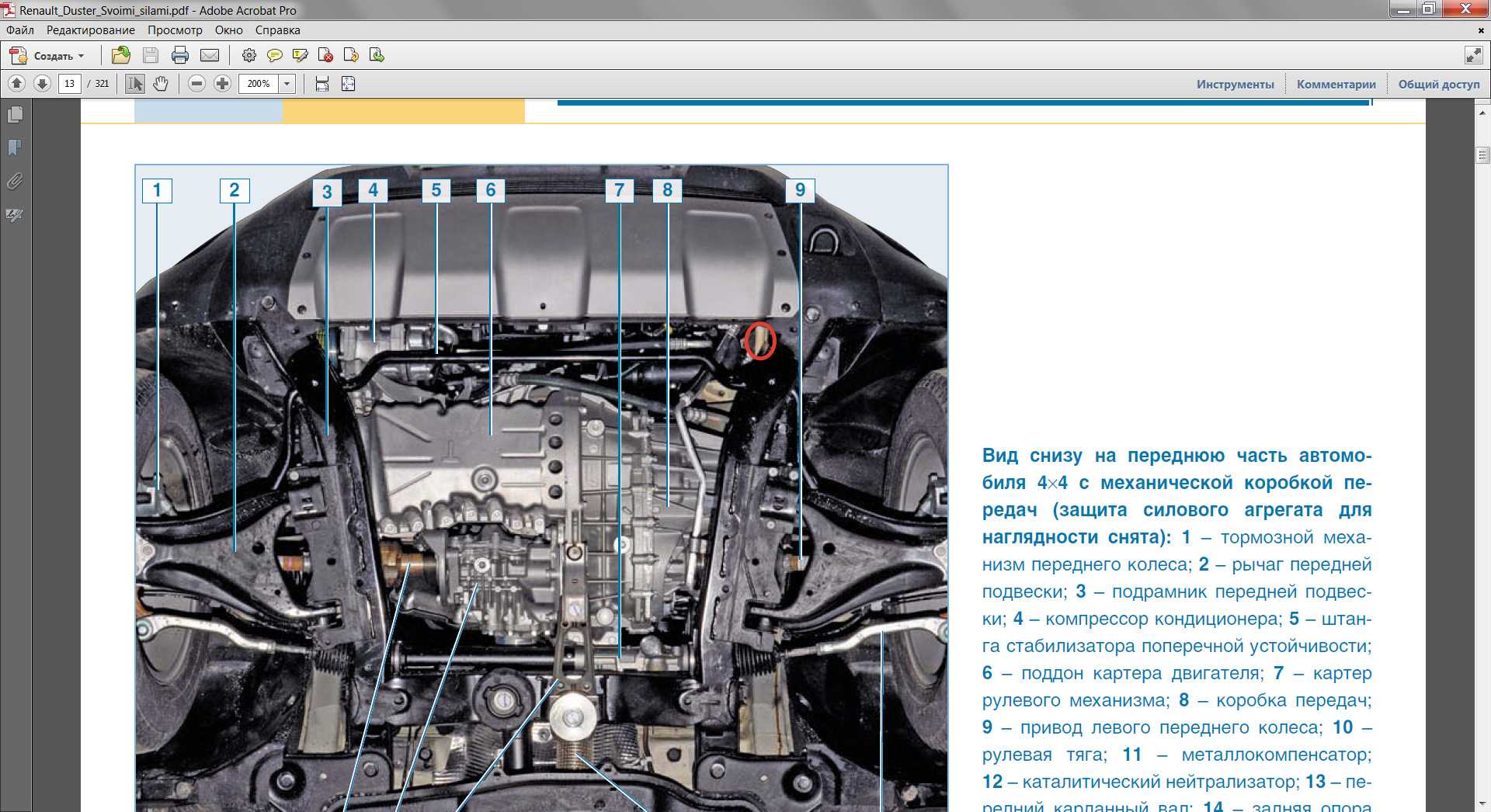Image resolution: width=1491 pixels, height=812 pixels.
Task: Click the page number field showing 13
Action: click(x=70, y=83)
